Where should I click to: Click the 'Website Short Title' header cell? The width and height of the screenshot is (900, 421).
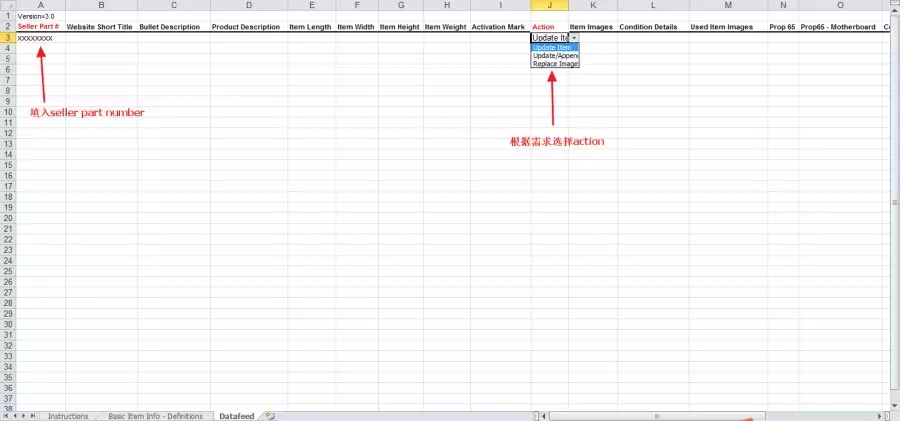(x=102, y=27)
